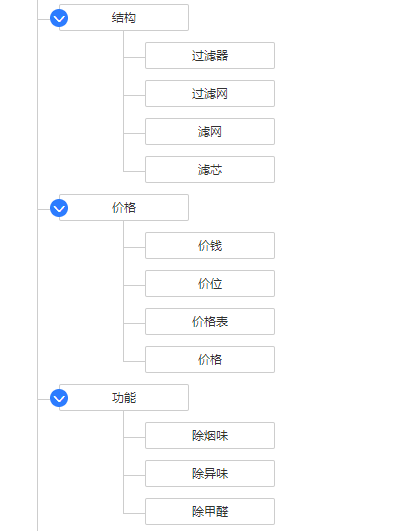
Task: Choose the 滤网 node under 结构
Action: [210, 131]
